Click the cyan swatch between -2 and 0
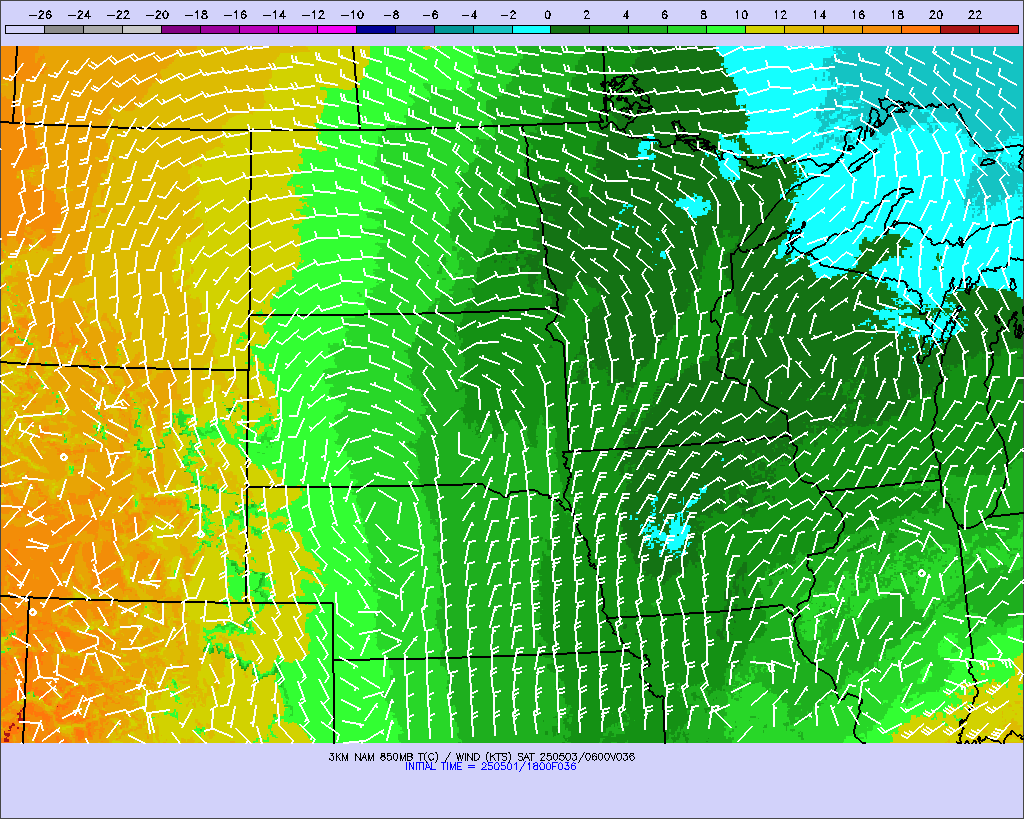The image size is (1024, 819). point(531,29)
